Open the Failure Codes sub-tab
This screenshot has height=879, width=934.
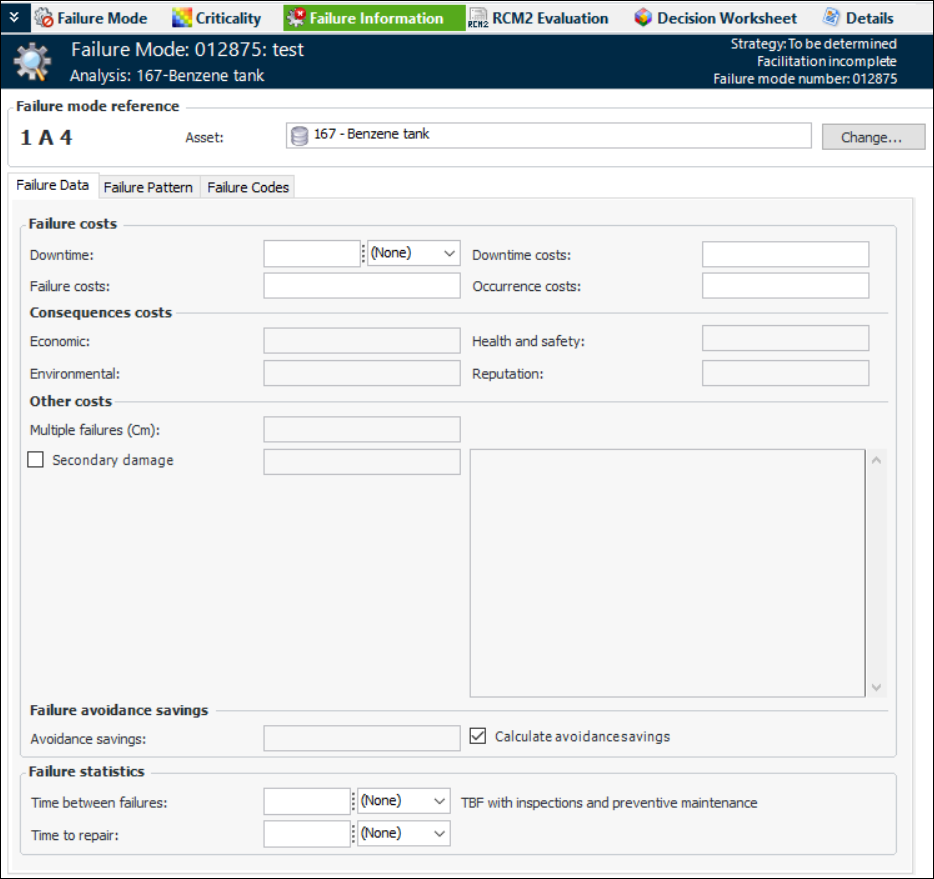click(x=248, y=187)
